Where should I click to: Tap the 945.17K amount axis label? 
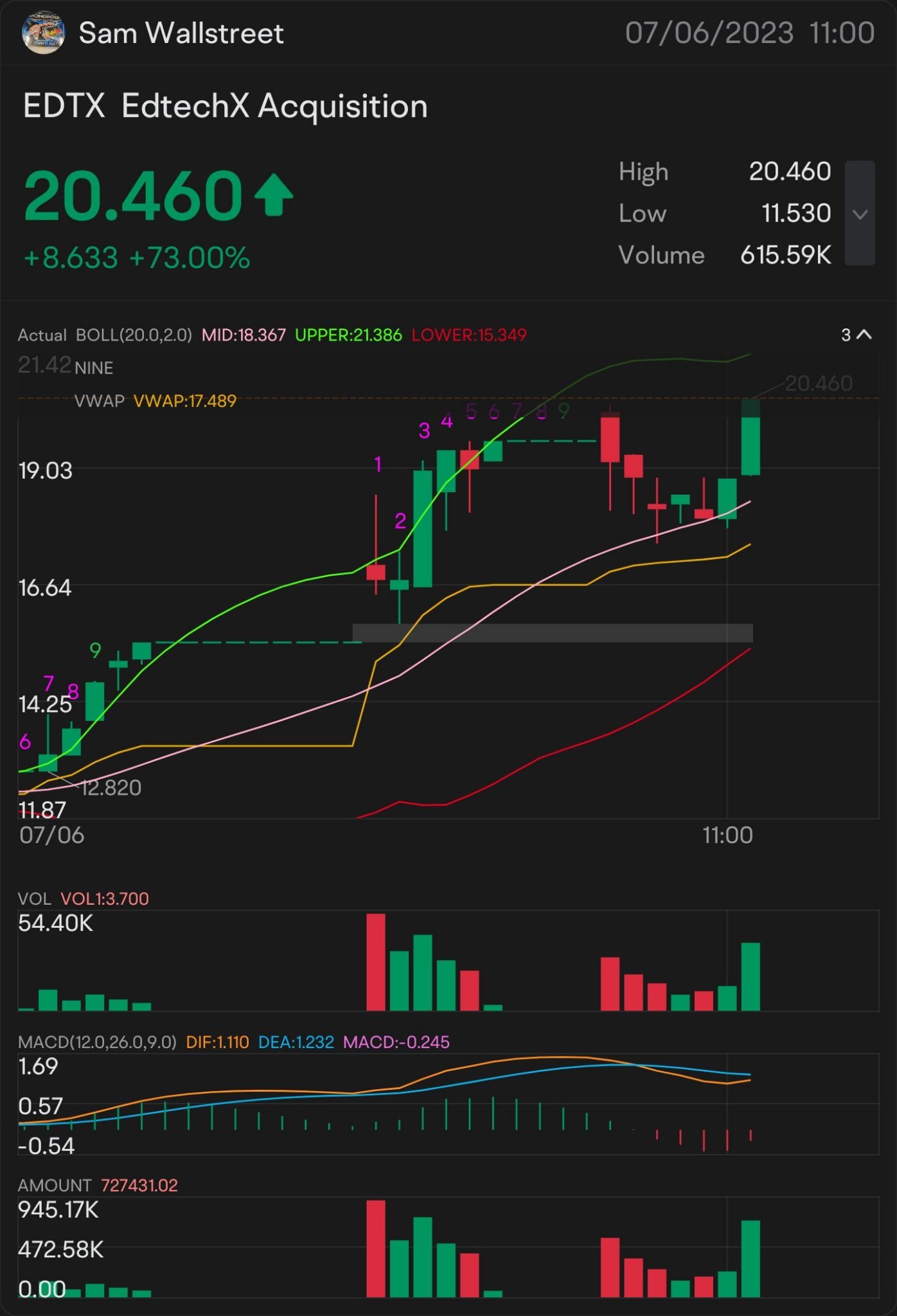pyautogui.click(x=58, y=1211)
